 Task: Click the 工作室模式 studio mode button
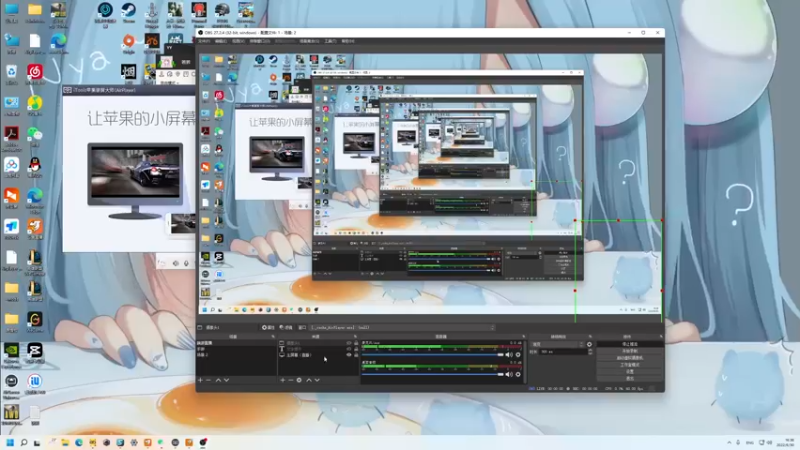(x=630, y=365)
